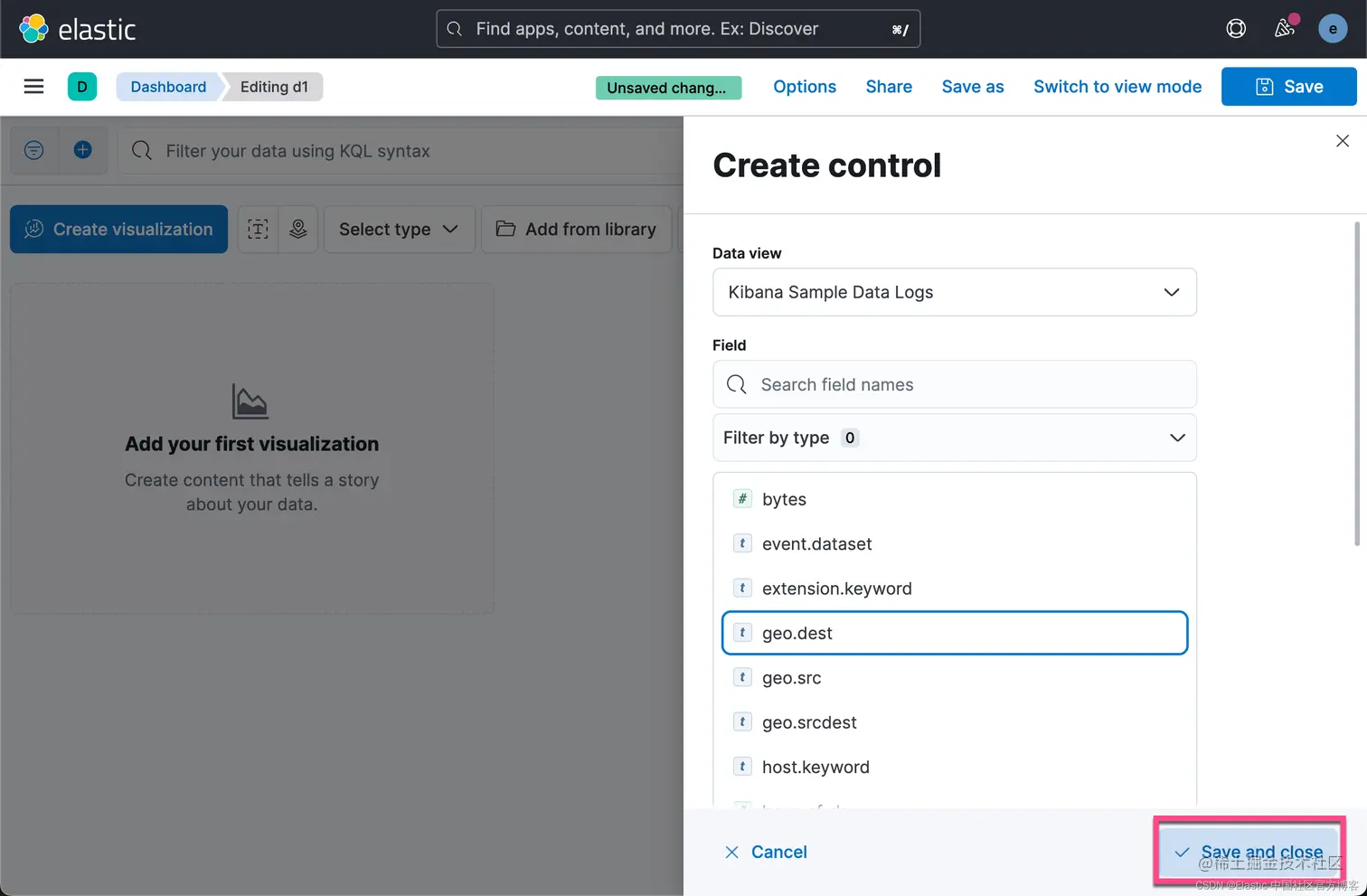Open the newsfeed notifications icon

(x=1285, y=29)
